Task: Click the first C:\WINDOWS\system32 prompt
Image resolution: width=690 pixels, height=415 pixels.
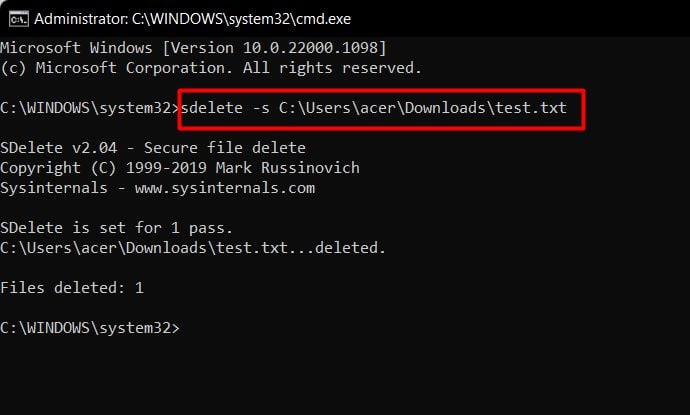Action: 90,108
